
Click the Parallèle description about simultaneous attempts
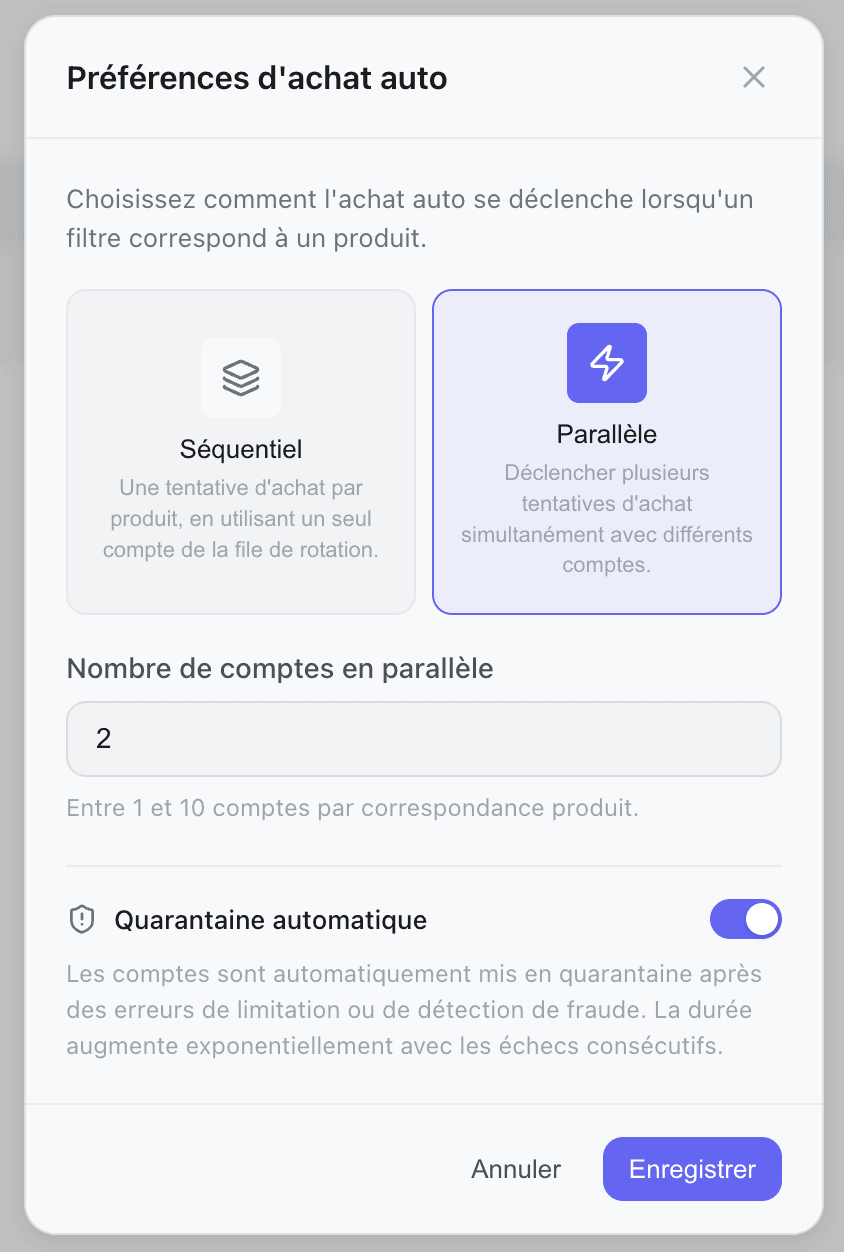607,518
